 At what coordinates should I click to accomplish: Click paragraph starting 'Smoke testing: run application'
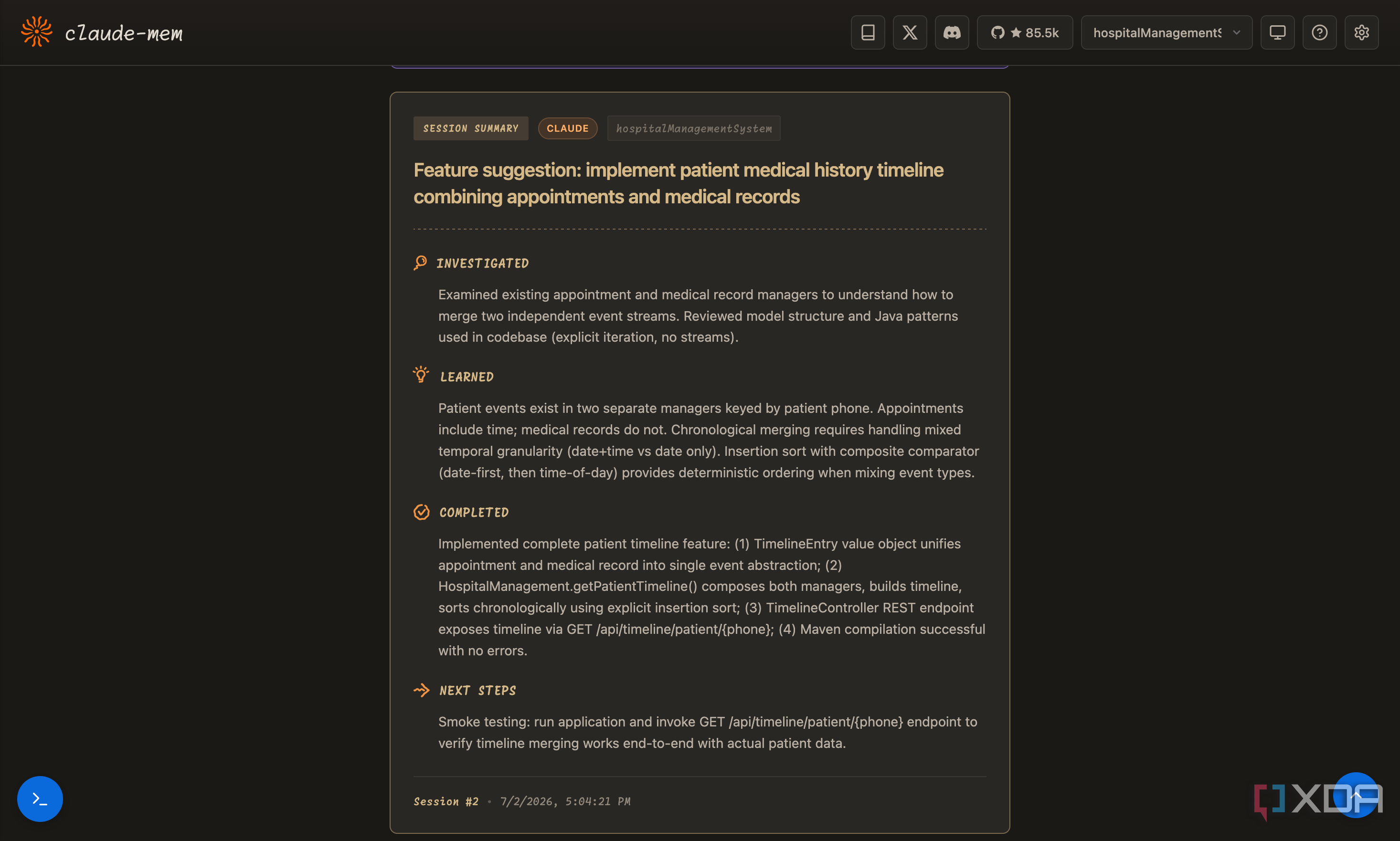pos(707,732)
